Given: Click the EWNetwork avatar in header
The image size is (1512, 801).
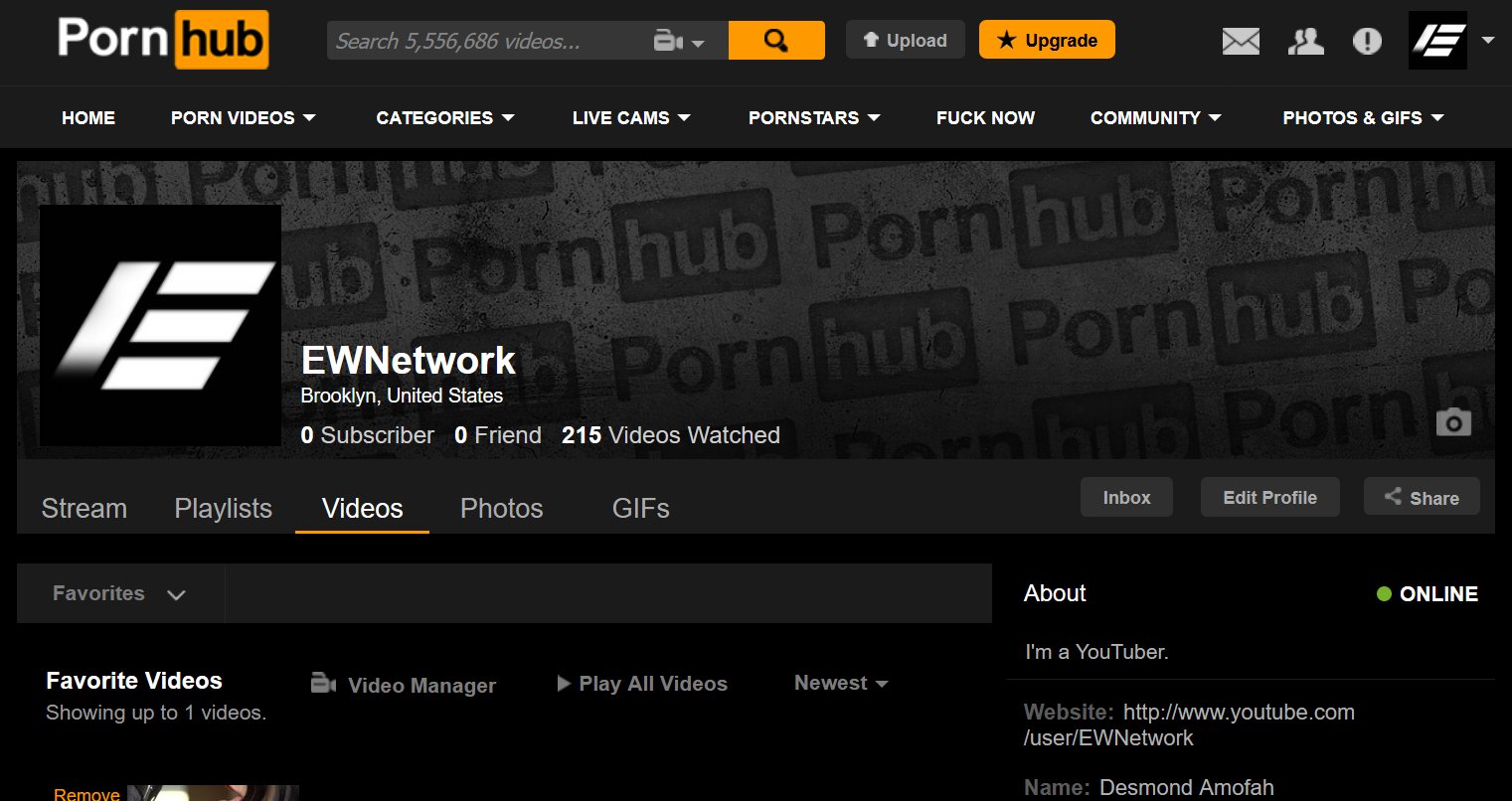Looking at the screenshot, I should point(1437,41).
